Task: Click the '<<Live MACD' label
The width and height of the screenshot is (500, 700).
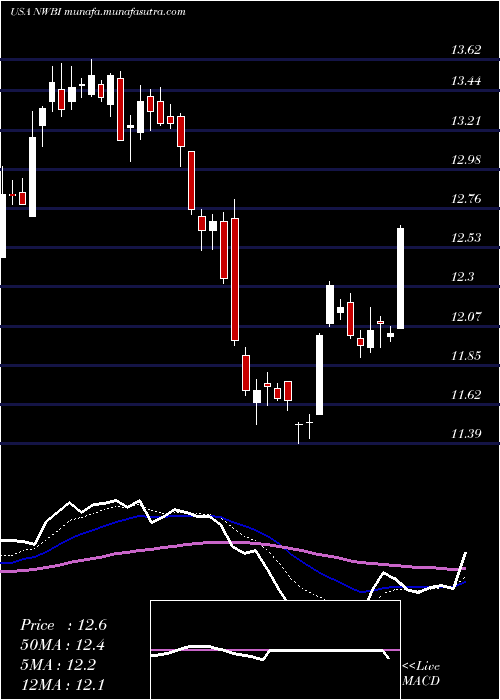Action: [x=421, y=674]
